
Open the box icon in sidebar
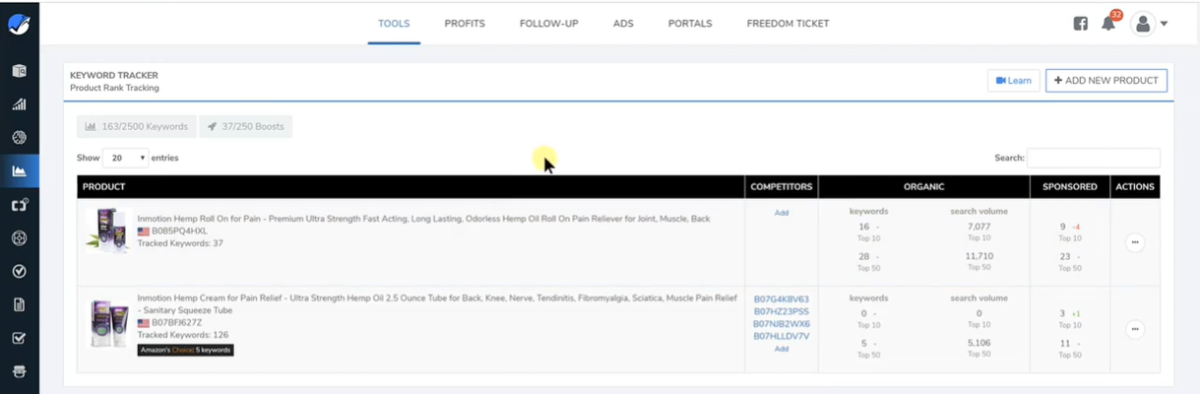click(x=19, y=71)
